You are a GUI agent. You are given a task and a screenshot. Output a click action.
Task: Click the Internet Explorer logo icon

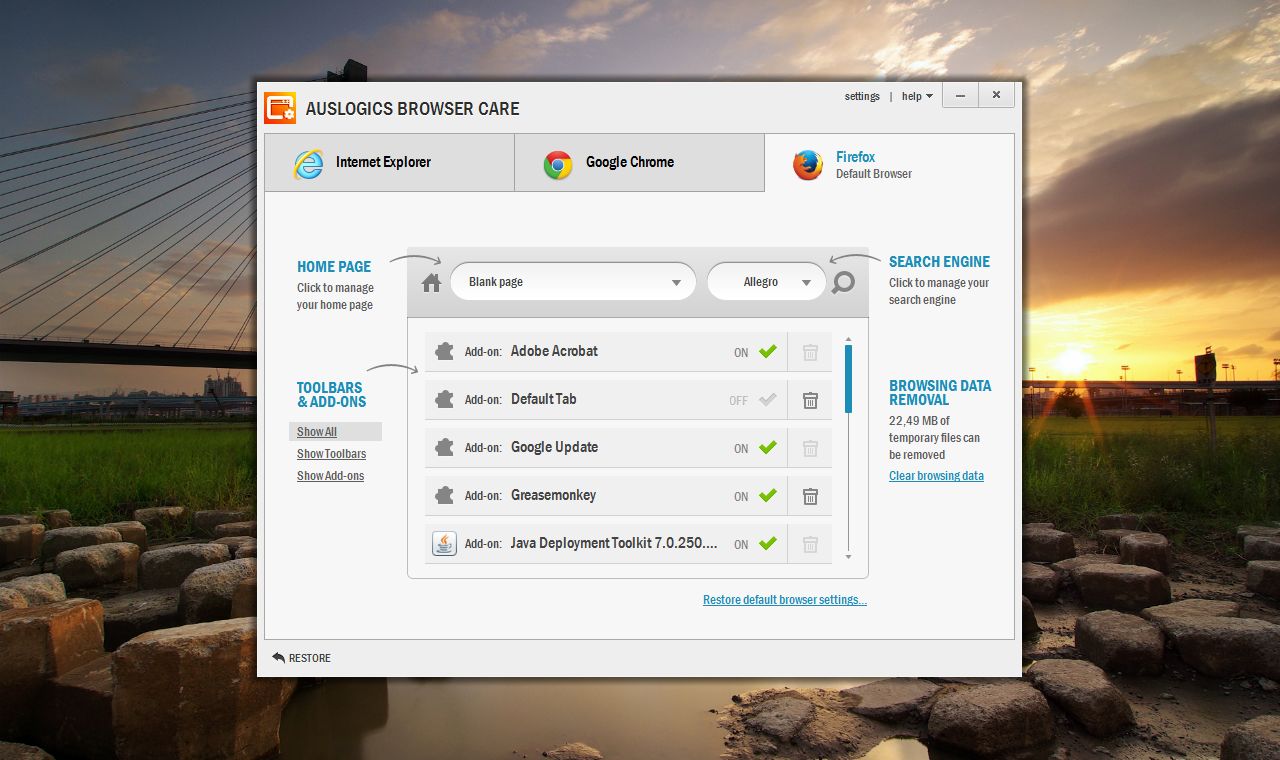coord(308,164)
